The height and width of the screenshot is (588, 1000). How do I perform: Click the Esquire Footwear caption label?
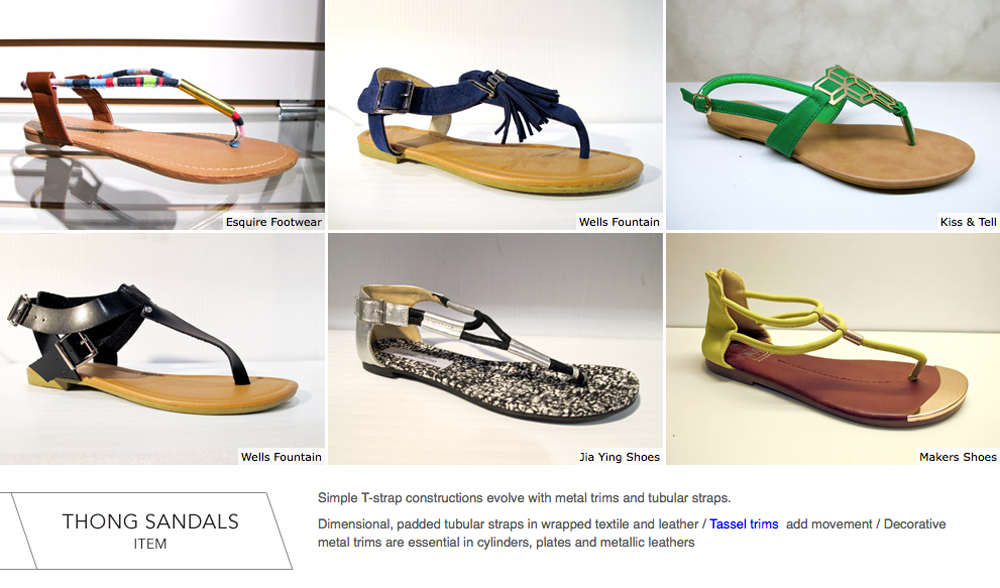tap(274, 222)
